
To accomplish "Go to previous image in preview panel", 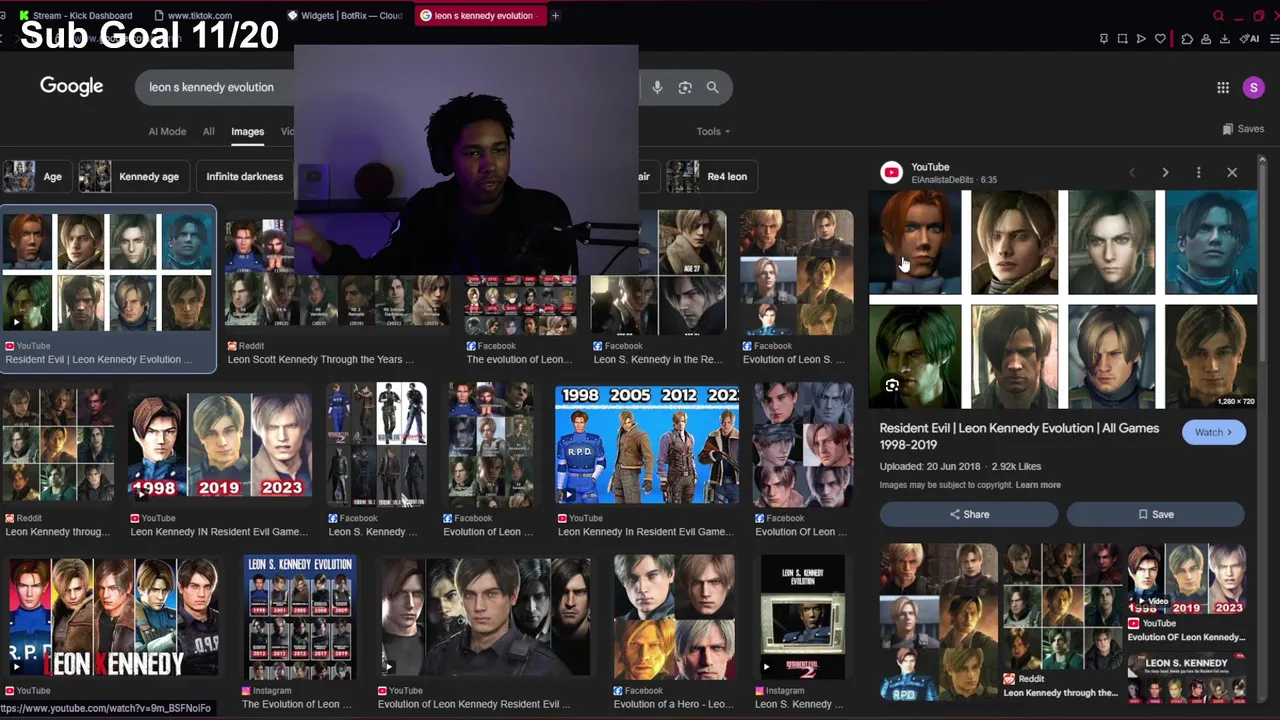I will [x=1132, y=173].
